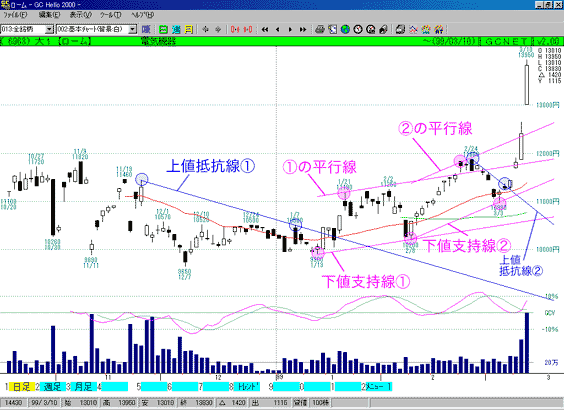Select the 日足 function key button
The image size is (564, 410).
click(x=22, y=387)
